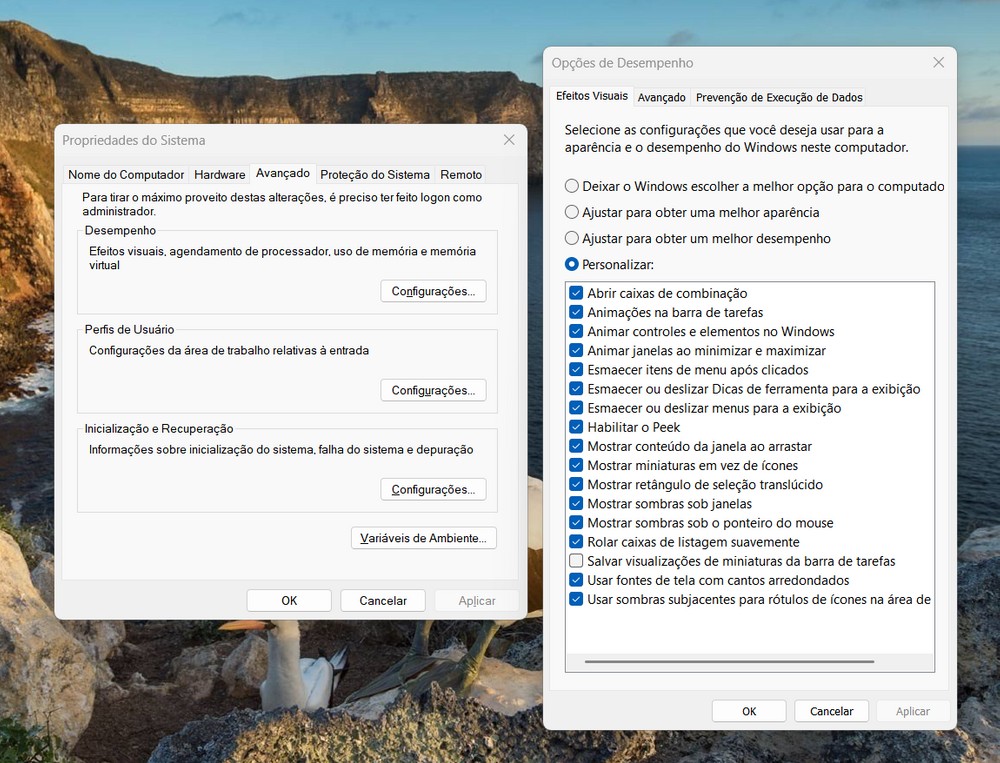The width and height of the screenshot is (1000, 763).
Task: Close the Propriedades do Sistema window
Action: 509,140
